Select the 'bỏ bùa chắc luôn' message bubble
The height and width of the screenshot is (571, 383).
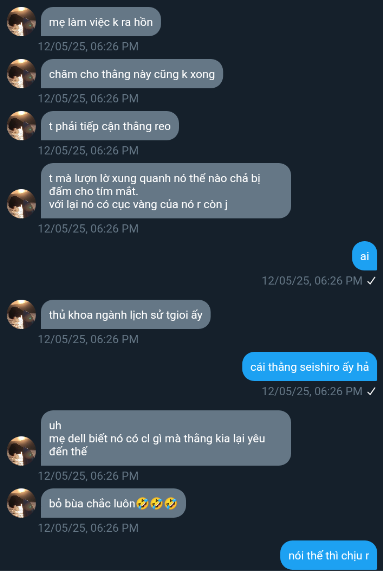coord(113,503)
